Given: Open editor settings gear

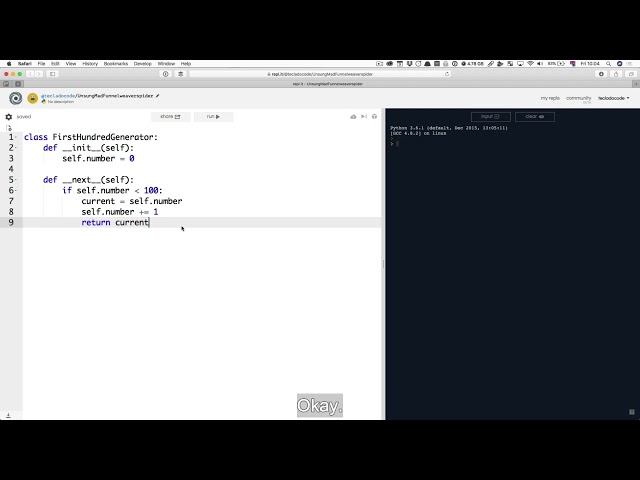Looking at the screenshot, I should pos(9,117).
